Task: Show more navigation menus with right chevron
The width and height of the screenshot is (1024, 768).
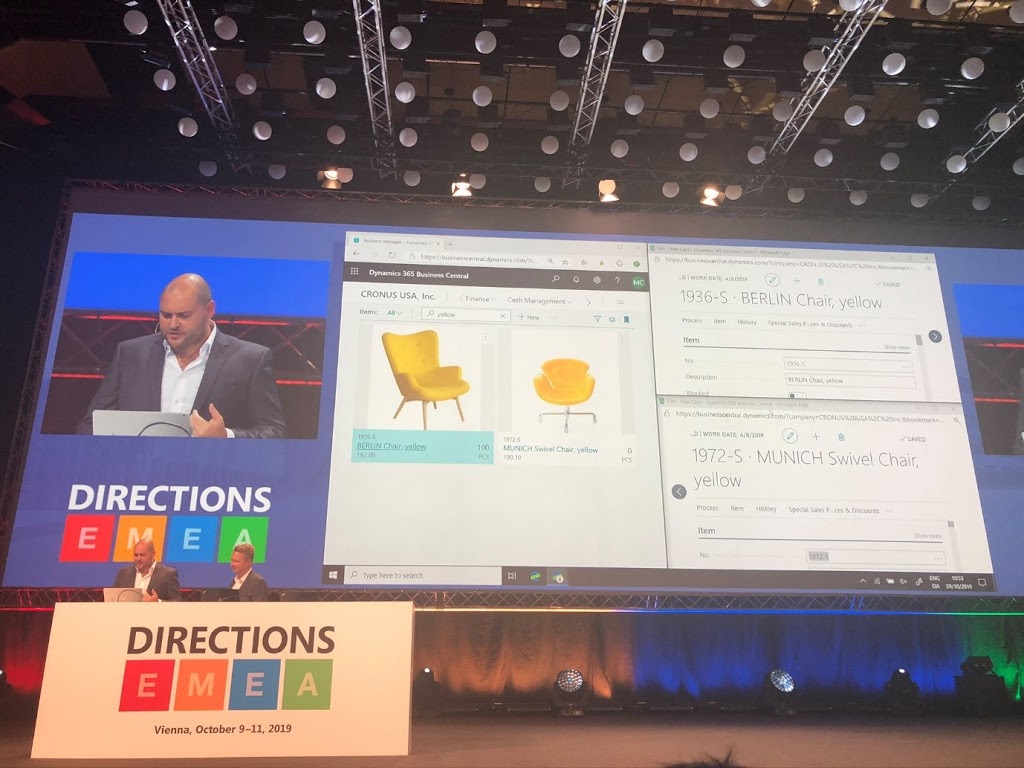Action: pyautogui.click(x=588, y=302)
